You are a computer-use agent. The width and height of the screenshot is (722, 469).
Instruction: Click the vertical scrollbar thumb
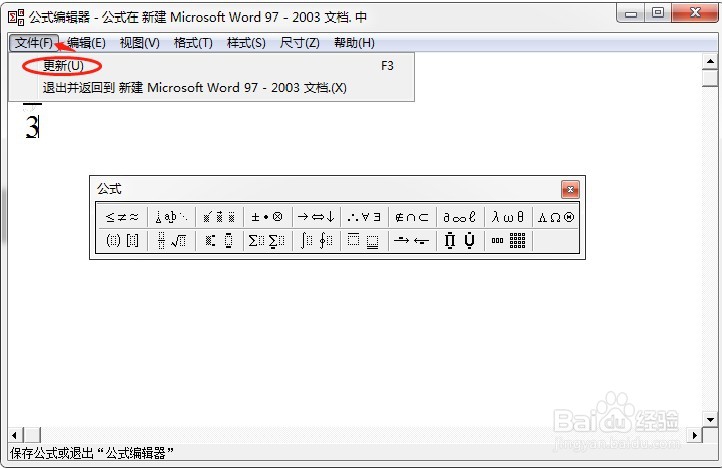tap(710, 78)
